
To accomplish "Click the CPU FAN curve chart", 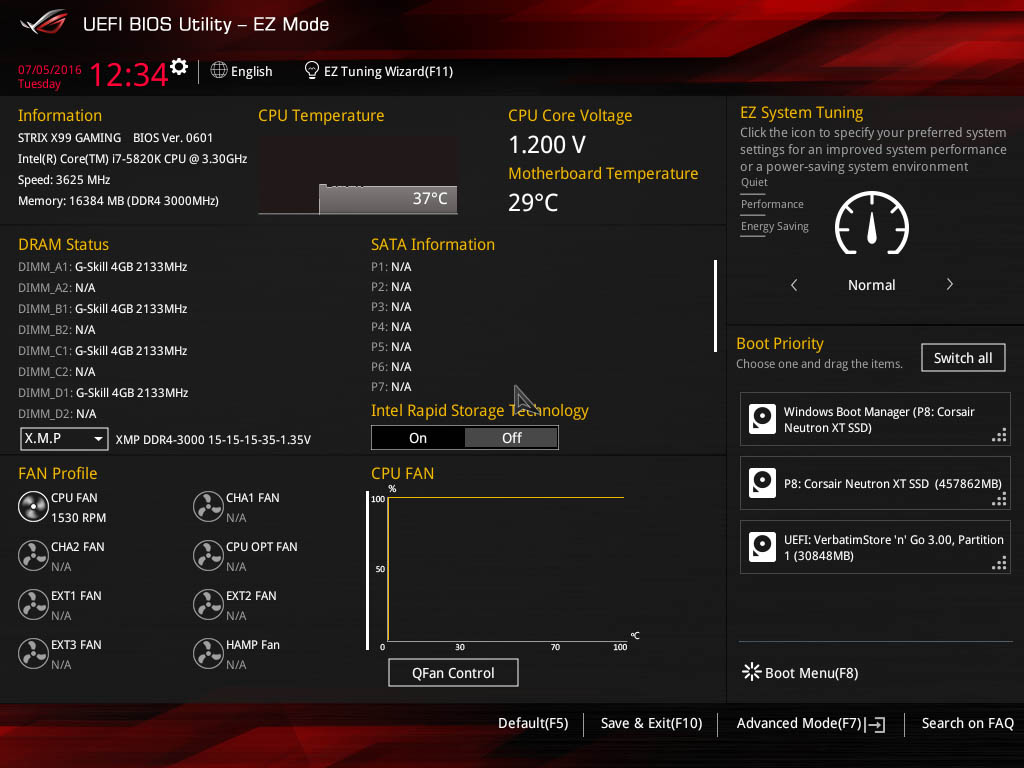I will click(x=506, y=569).
